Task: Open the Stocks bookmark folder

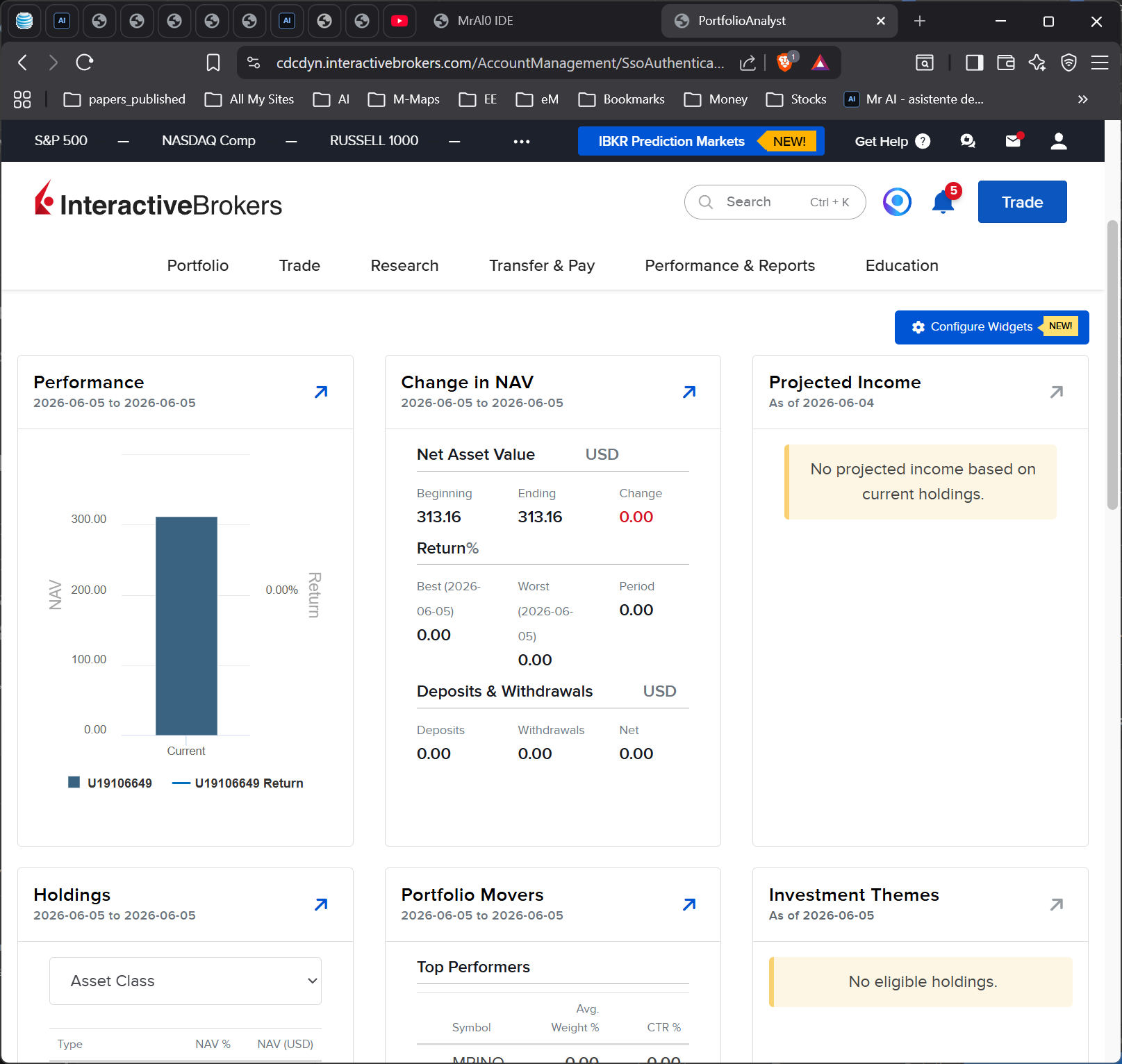Action: pos(796,99)
